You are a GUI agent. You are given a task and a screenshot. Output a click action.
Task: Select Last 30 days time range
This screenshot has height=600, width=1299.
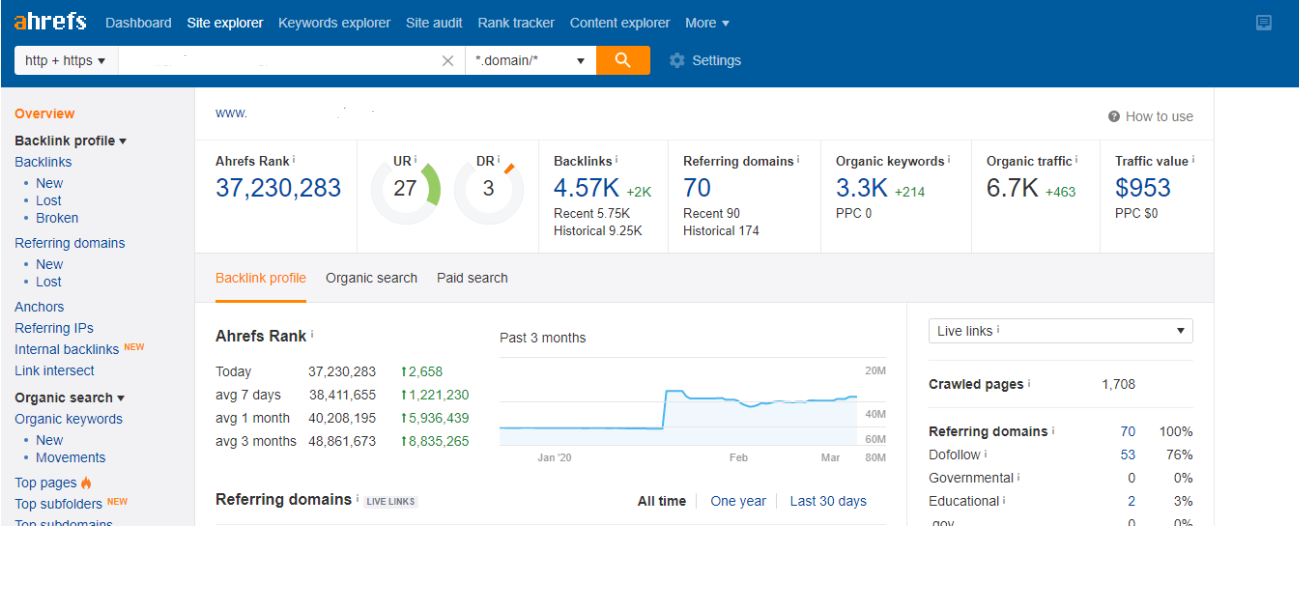point(828,501)
